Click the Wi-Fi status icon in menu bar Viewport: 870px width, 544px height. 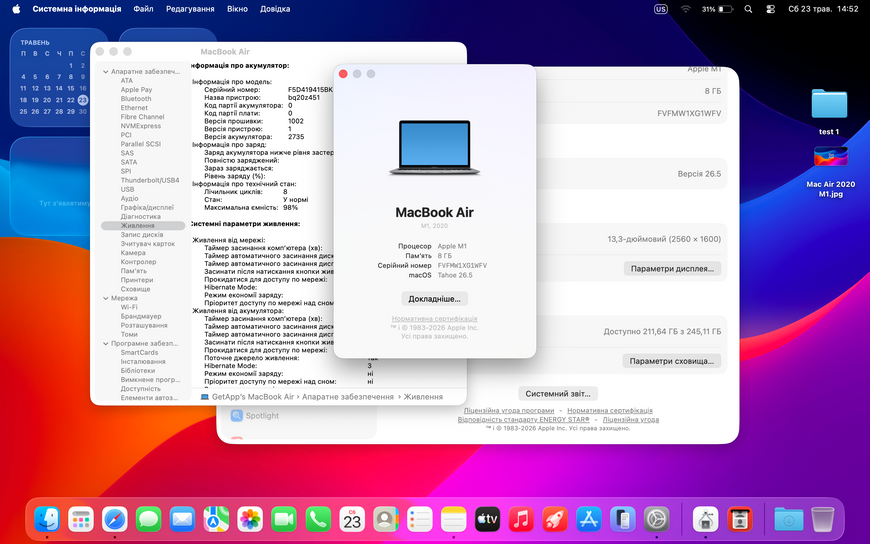685,9
